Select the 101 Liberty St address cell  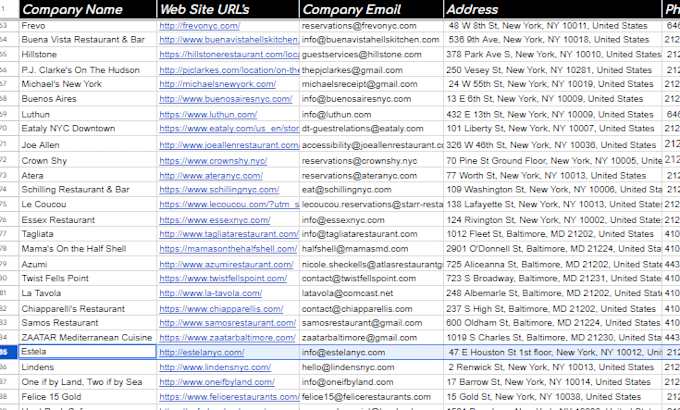553,128
